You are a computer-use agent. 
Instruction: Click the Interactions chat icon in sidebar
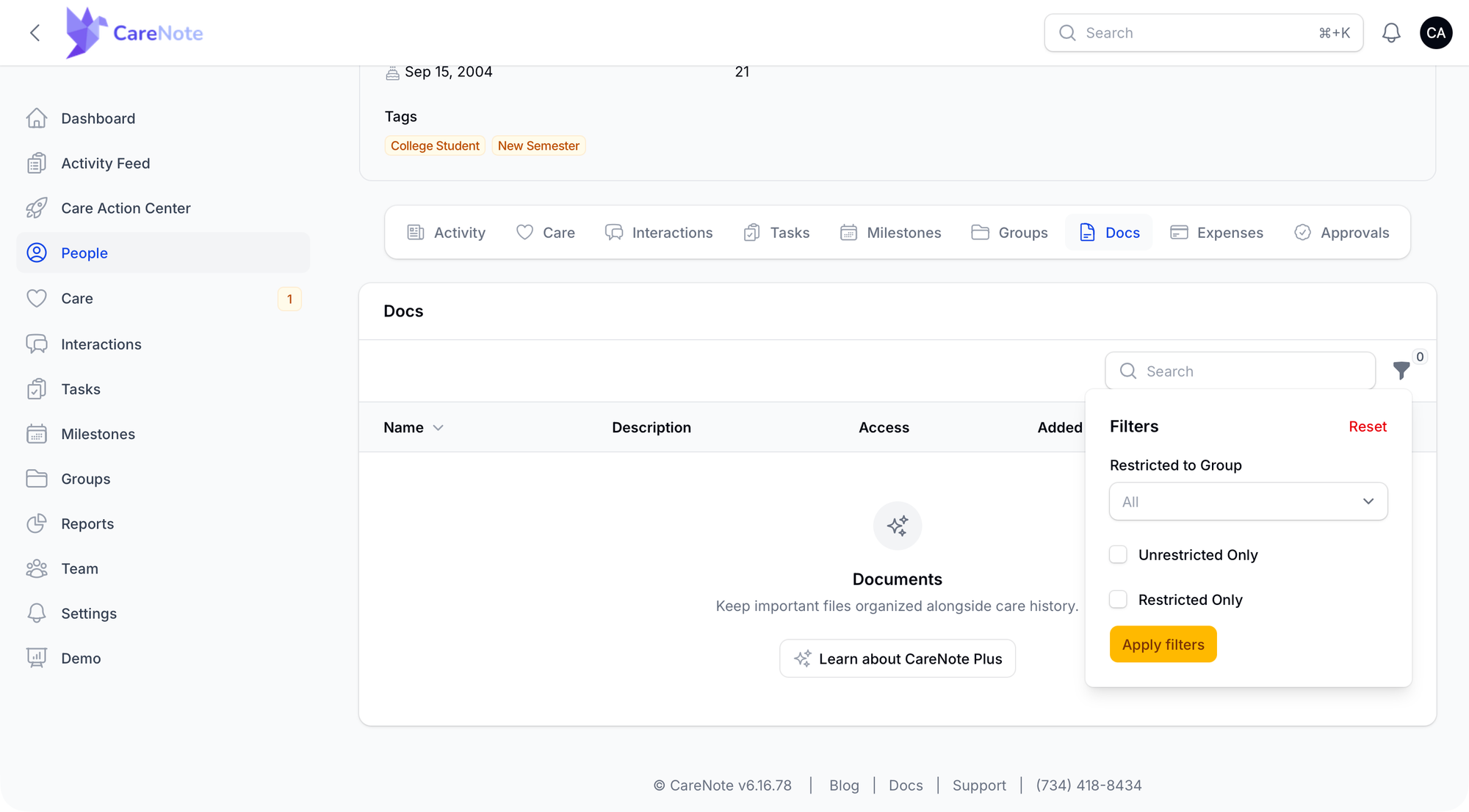click(x=37, y=344)
